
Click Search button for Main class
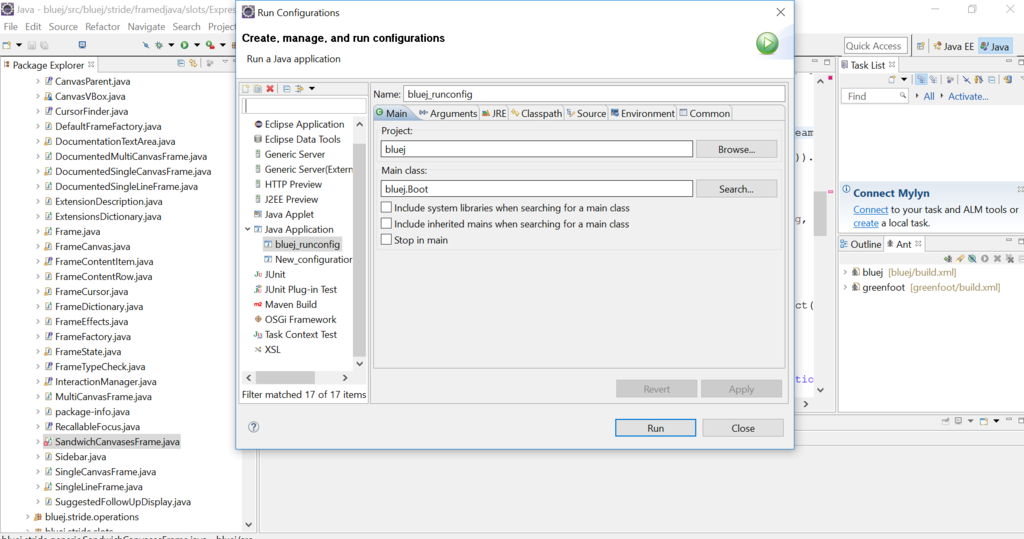tap(737, 189)
